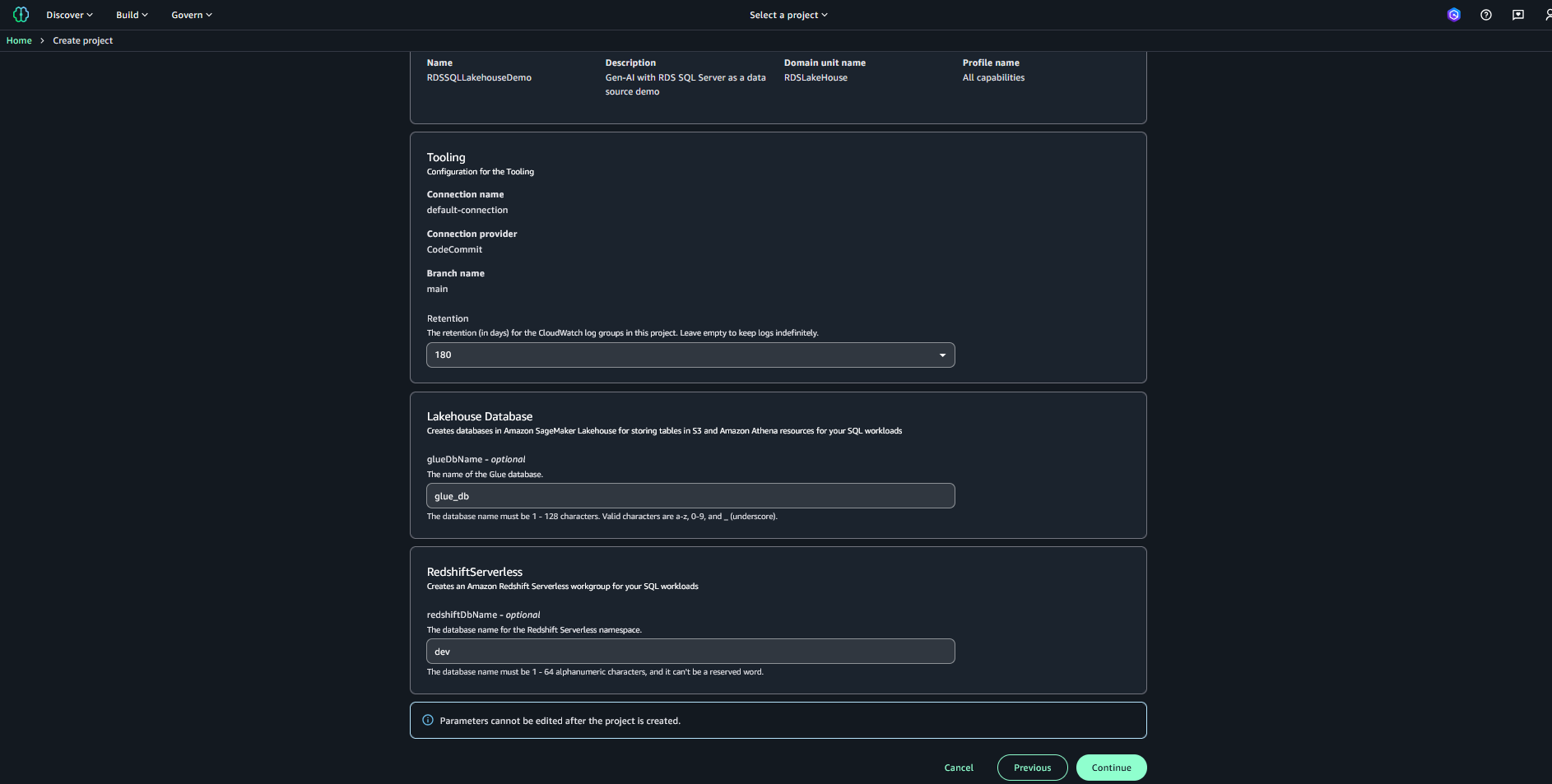This screenshot has width=1552, height=784.
Task: Click the parameters cannot be edited notice text
Action: coord(560,721)
